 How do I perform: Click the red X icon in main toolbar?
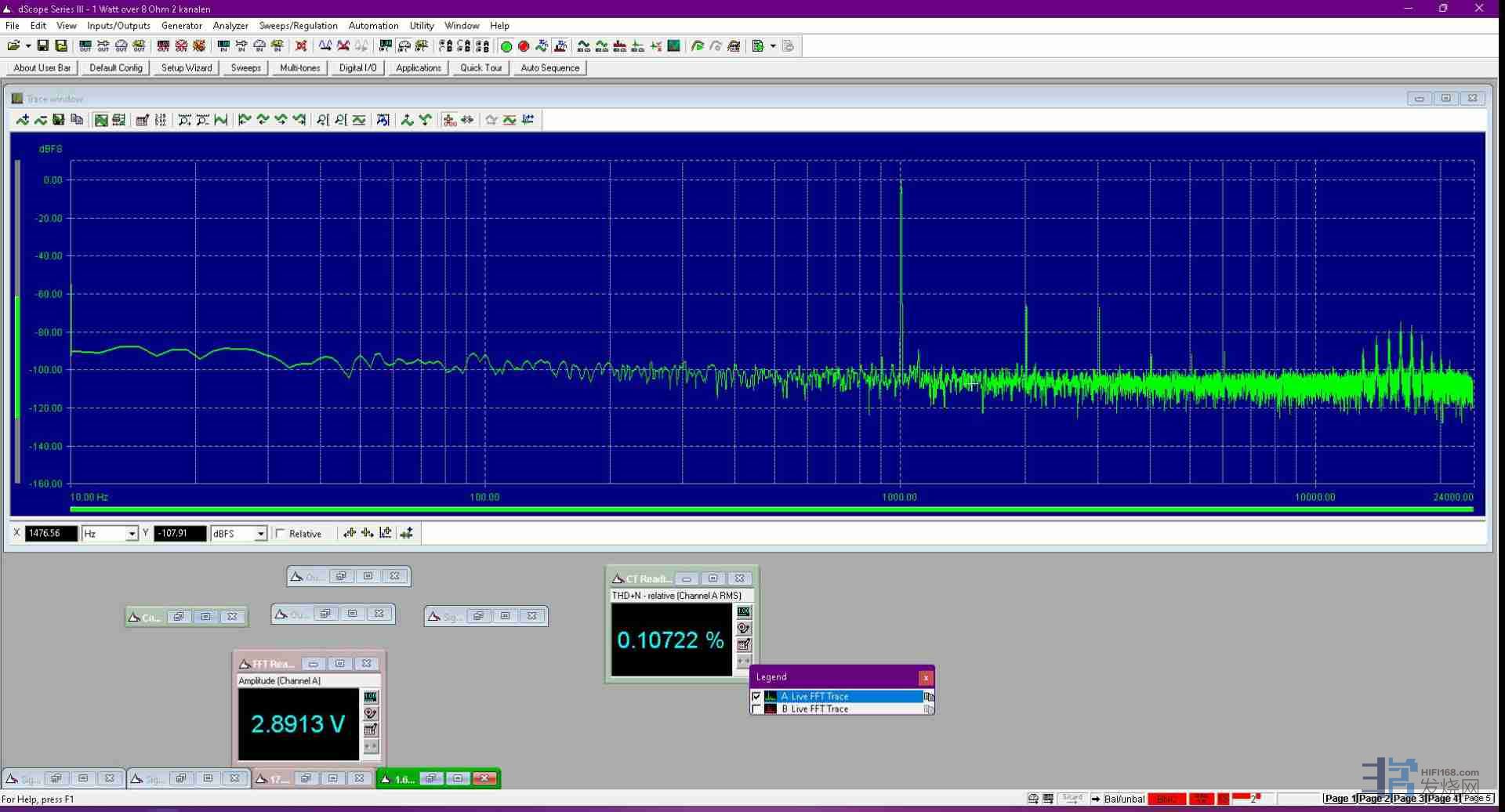(301, 46)
